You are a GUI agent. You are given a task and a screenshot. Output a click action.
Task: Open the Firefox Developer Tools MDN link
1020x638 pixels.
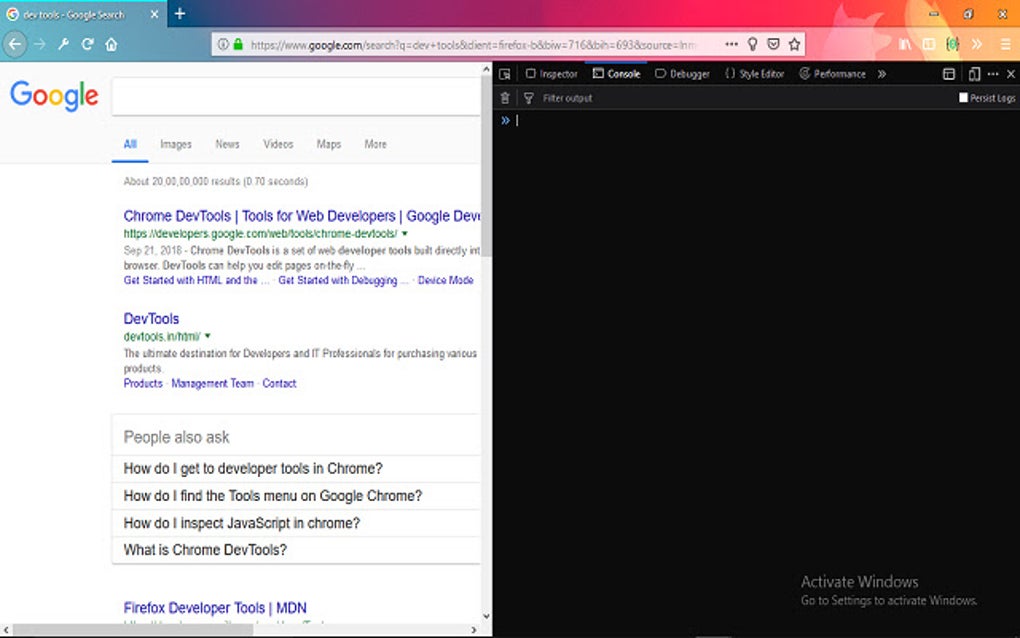[213, 608]
